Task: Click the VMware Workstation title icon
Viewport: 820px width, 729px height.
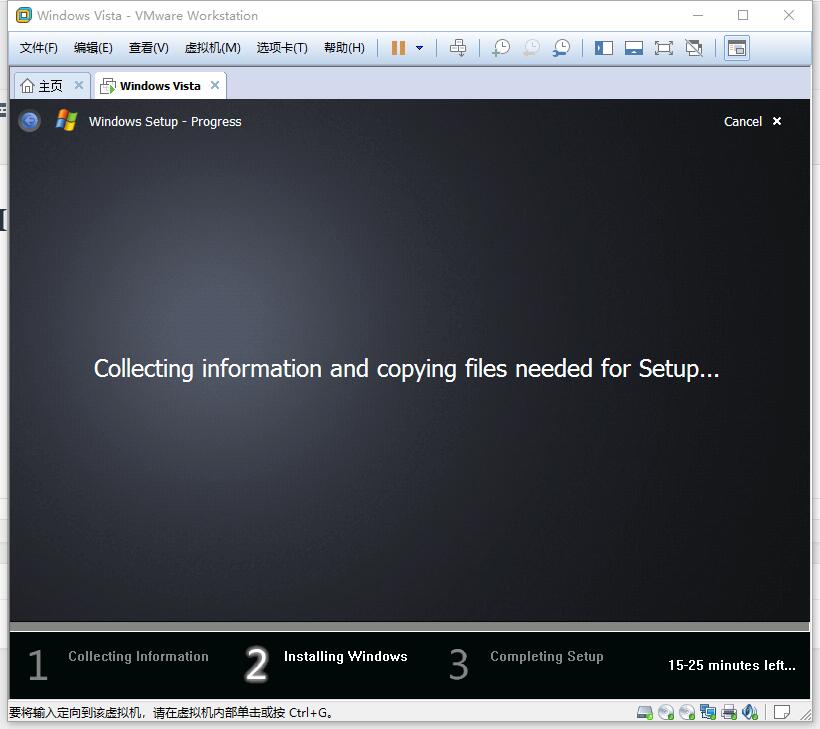Action: (24, 15)
